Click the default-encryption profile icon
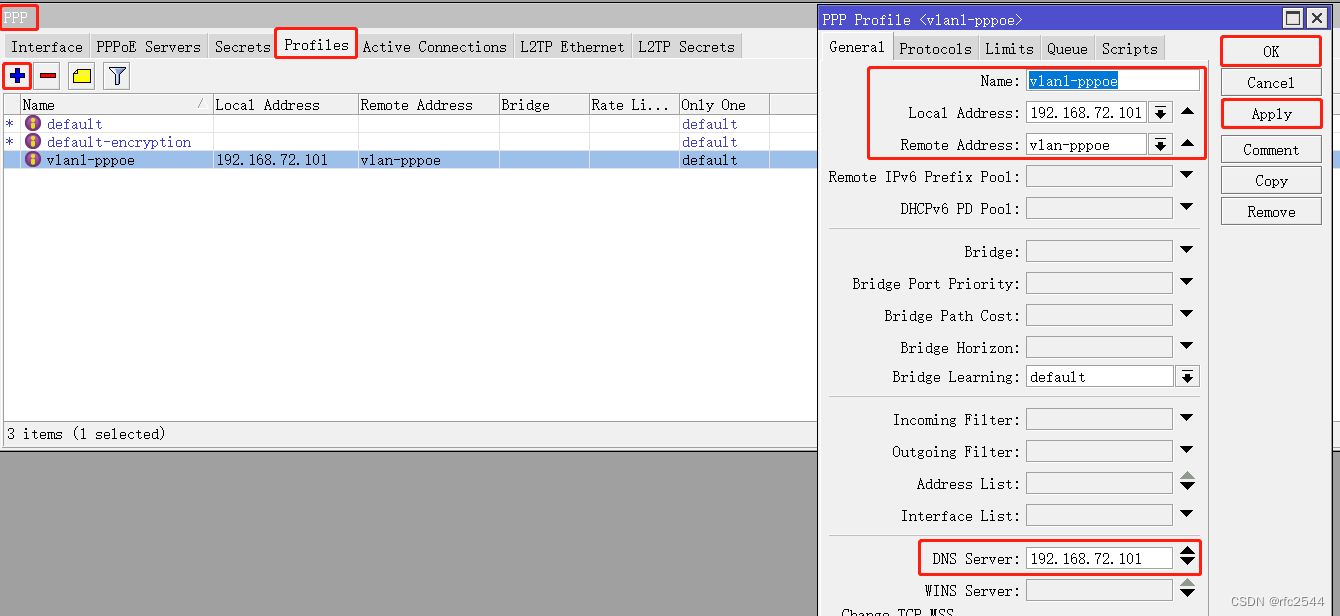The height and width of the screenshot is (616, 1340). (33, 141)
